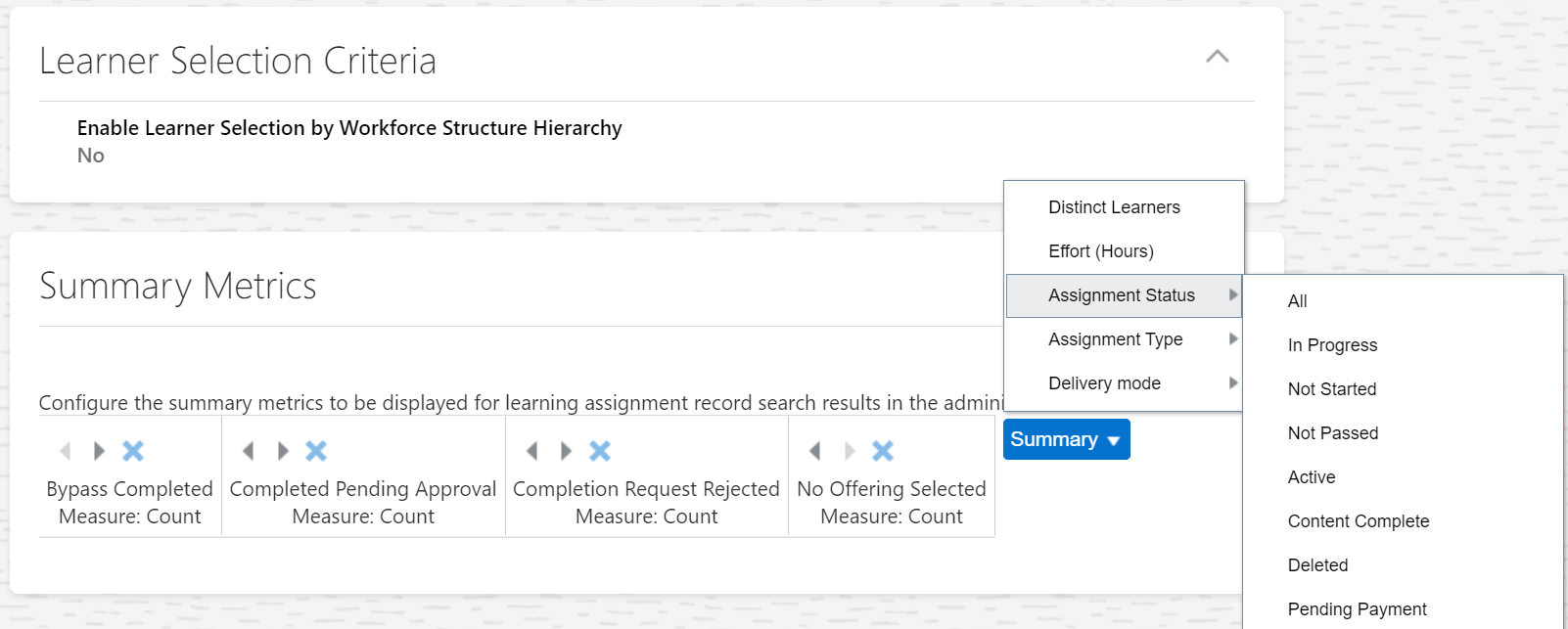Image resolution: width=1568 pixels, height=629 pixels.
Task: Delete the No Offering Selected metric
Action: (x=883, y=451)
